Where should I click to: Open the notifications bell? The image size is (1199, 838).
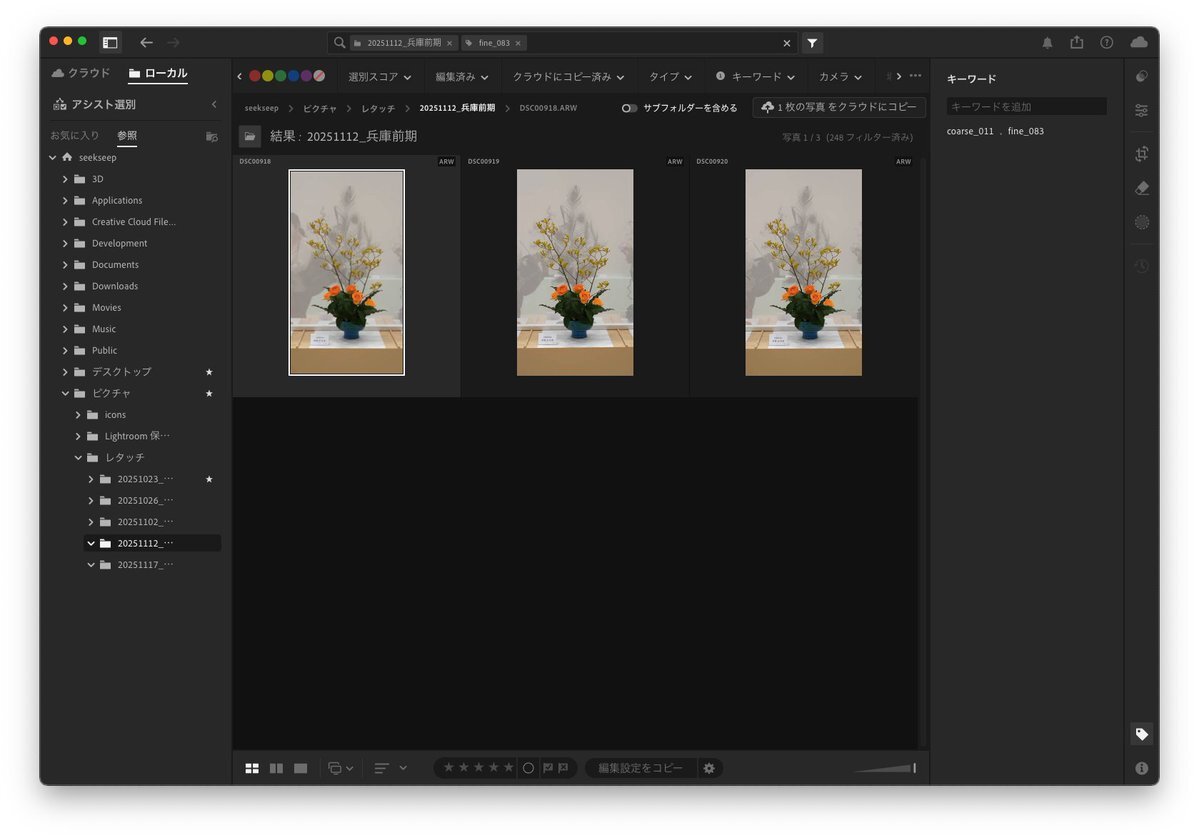[1047, 43]
